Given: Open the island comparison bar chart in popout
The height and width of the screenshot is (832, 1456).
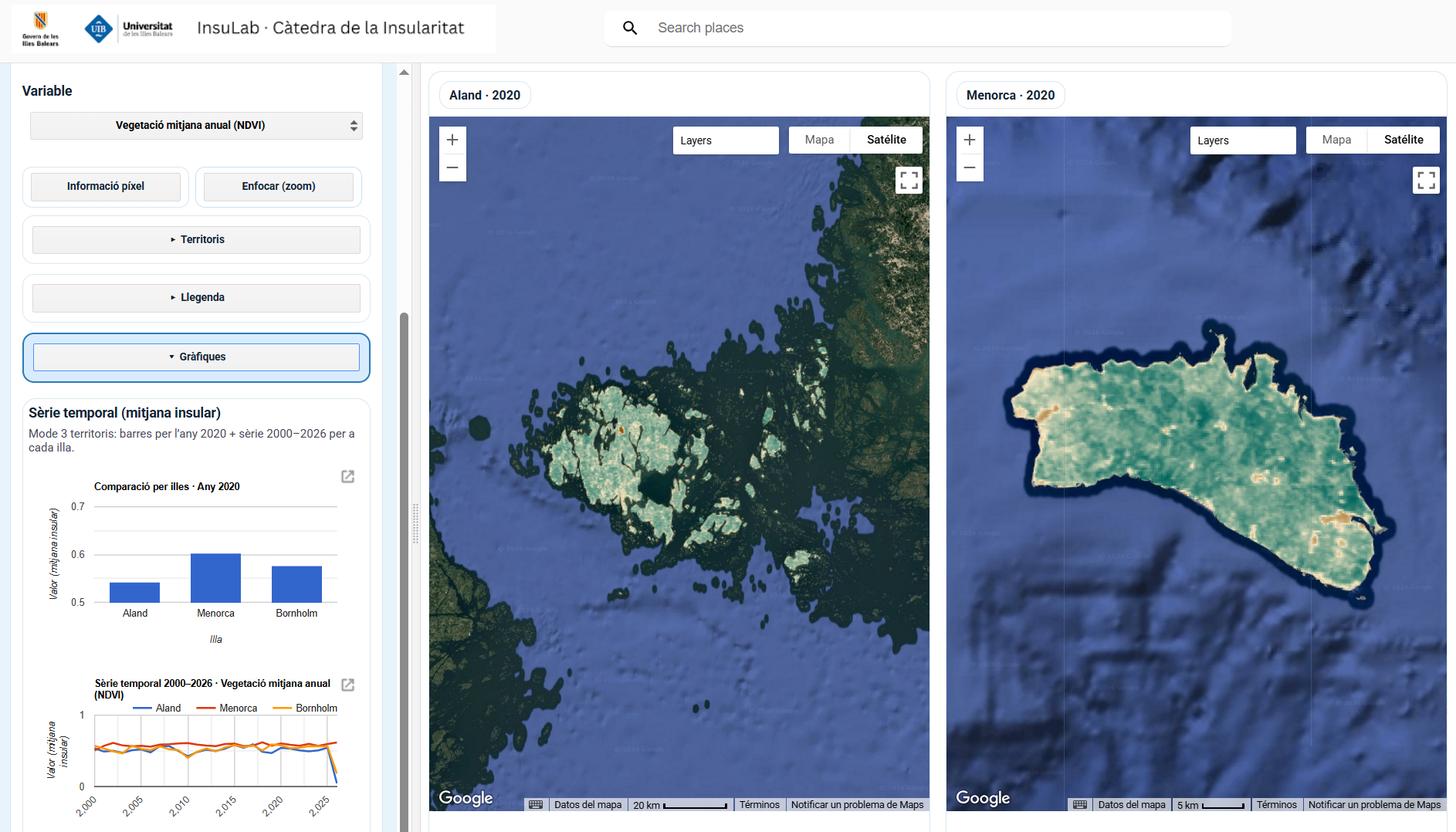Looking at the screenshot, I should pyautogui.click(x=347, y=476).
